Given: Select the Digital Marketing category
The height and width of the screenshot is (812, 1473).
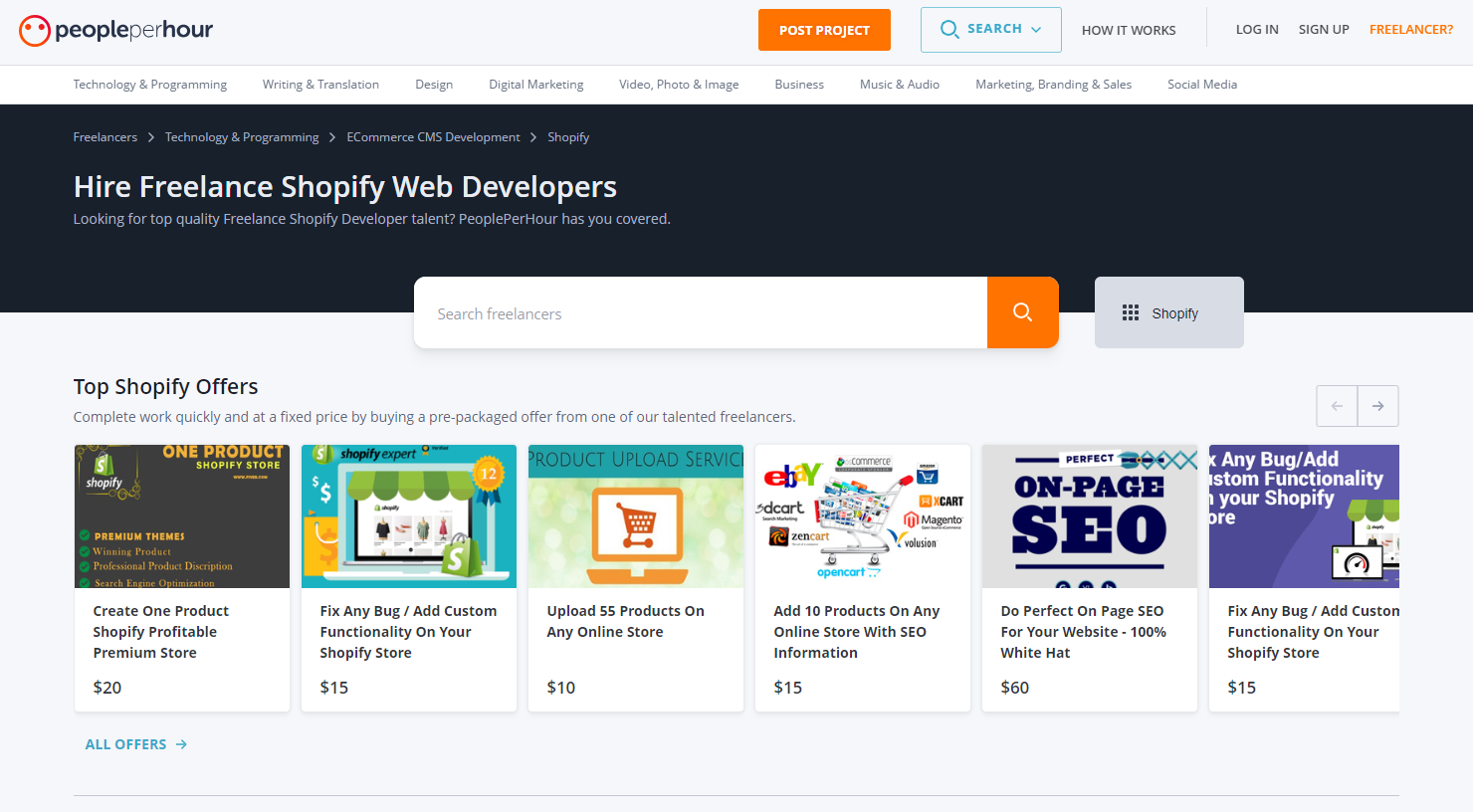Looking at the screenshot, I should [535, 85].
